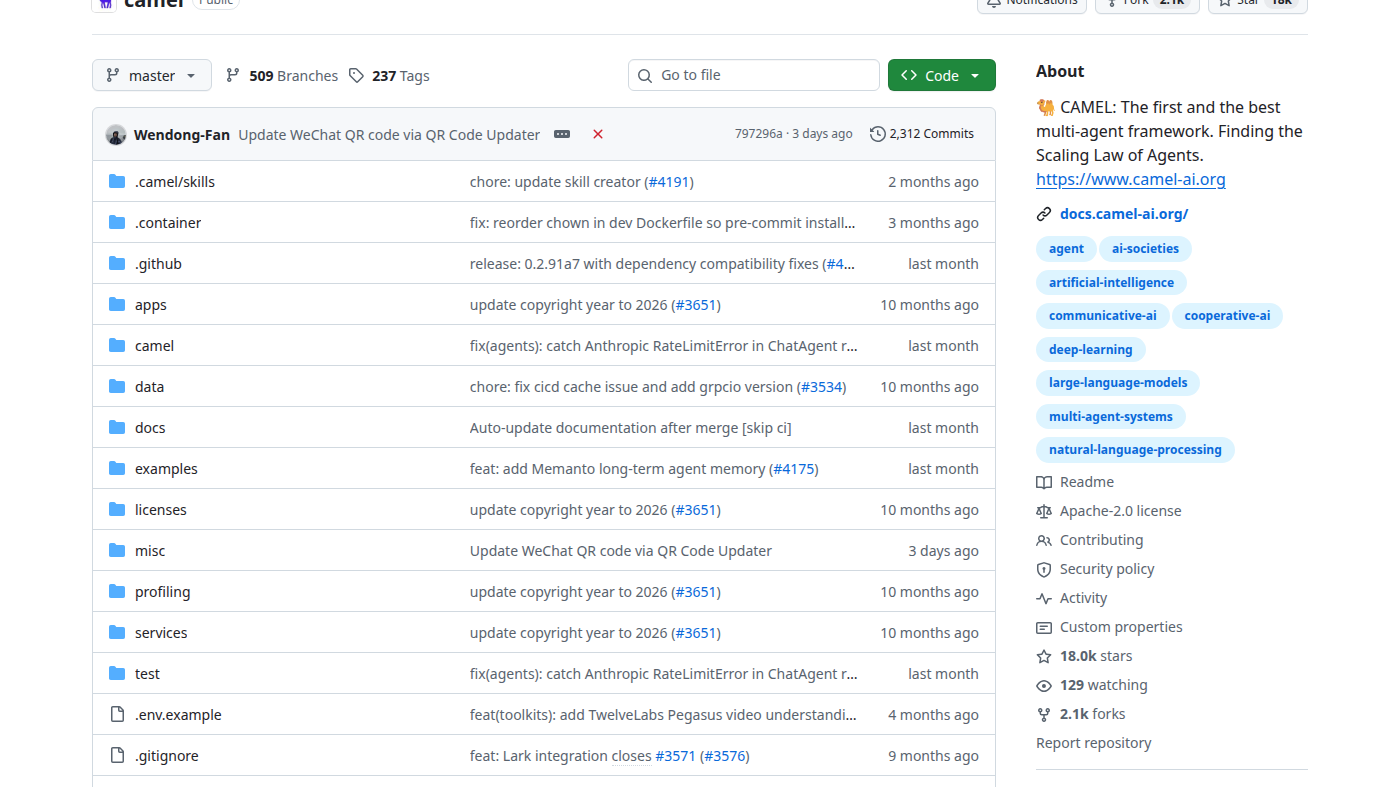This screenshot has height=787, width=1400.
Task: Open the .camel/skills folder name
Action: click(x=175, y=182)
